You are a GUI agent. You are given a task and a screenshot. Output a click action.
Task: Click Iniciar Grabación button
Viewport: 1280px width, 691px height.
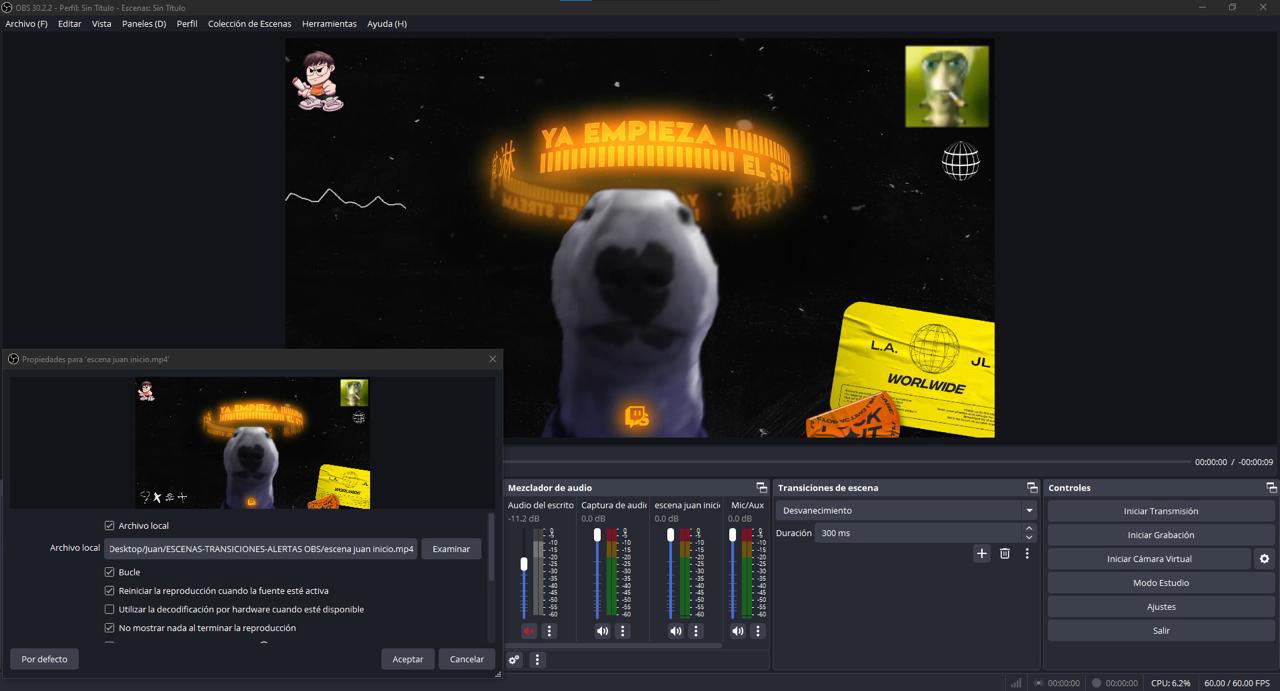point(1161,535)
